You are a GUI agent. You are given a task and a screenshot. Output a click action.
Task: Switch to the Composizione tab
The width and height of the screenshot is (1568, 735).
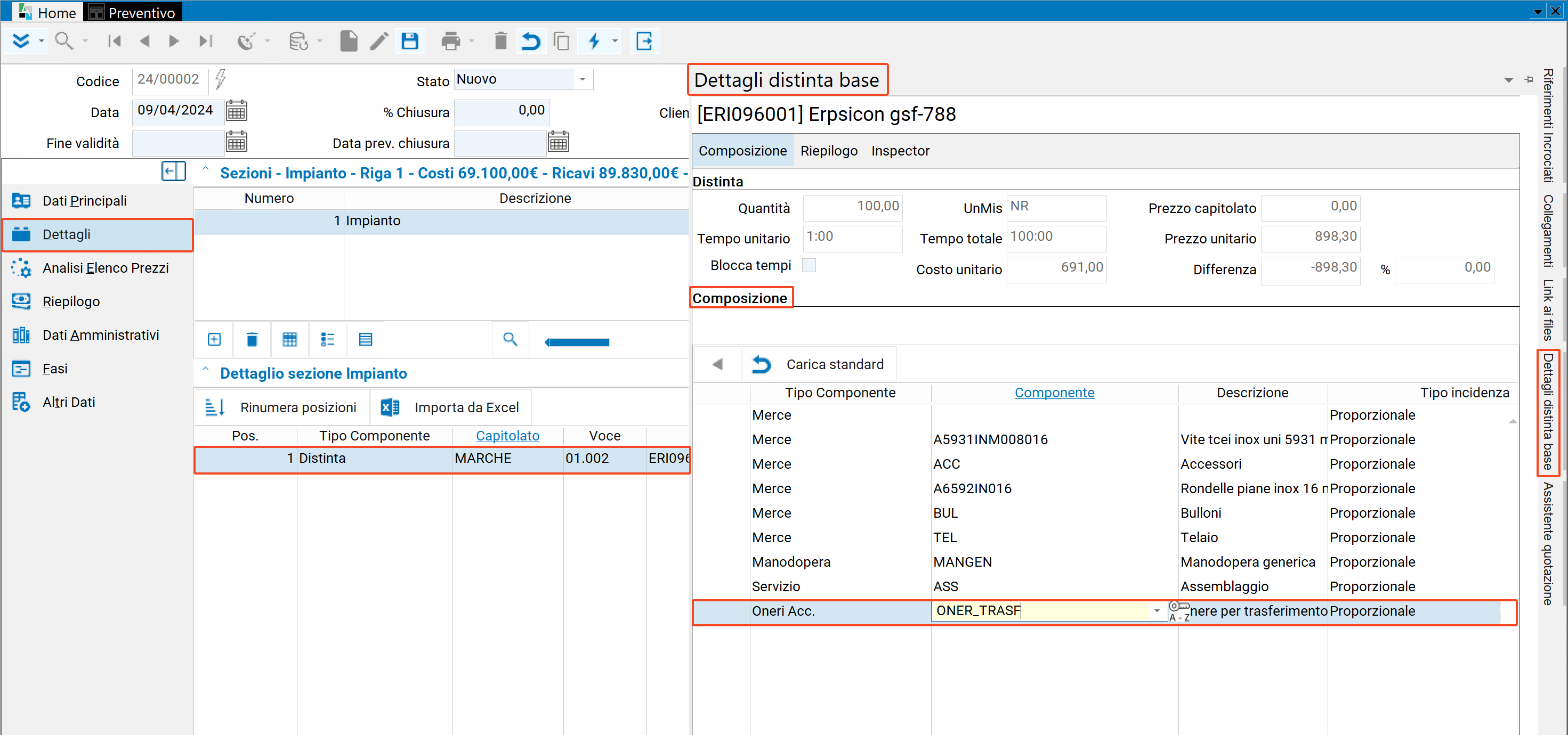click(742, 151)
